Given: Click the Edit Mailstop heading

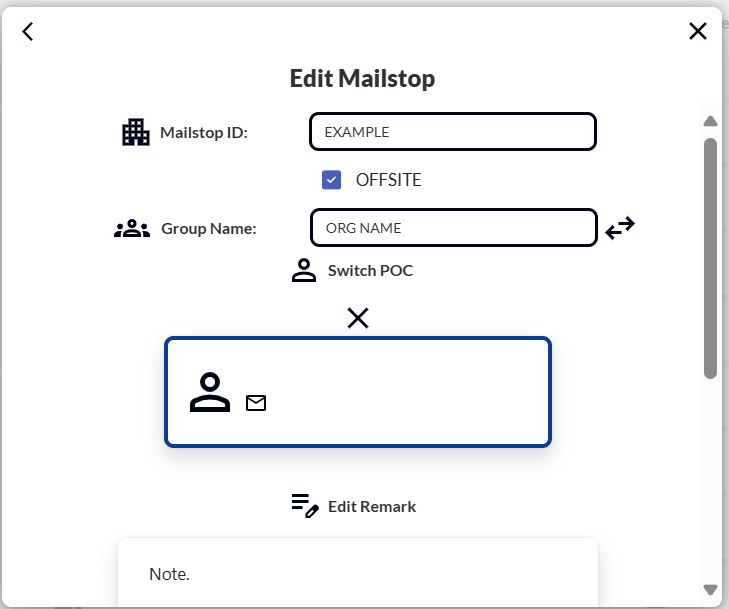Looking at the screenshot, I should pos(362,78).
